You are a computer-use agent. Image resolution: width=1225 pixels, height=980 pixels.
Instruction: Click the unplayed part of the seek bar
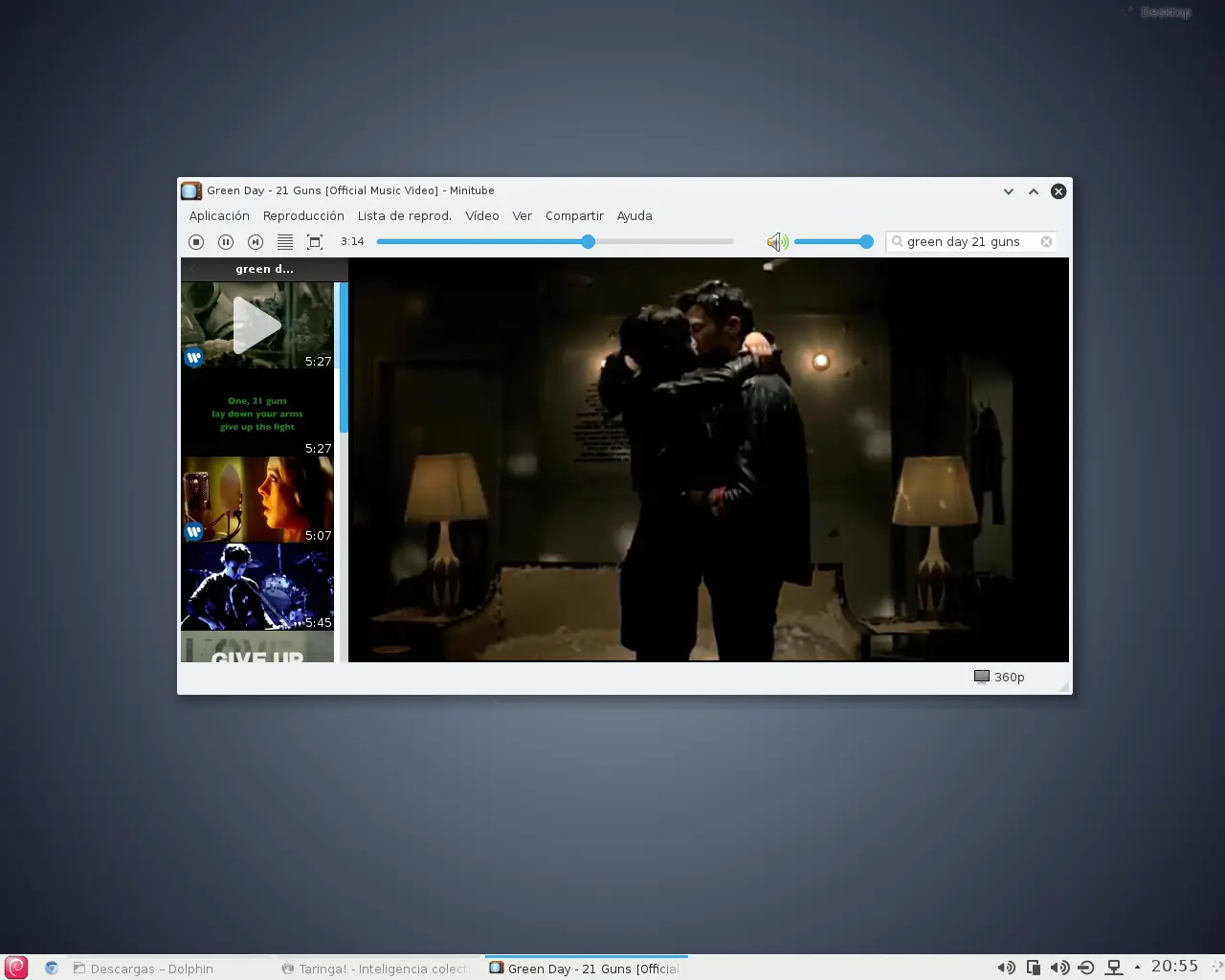point(665,242)
